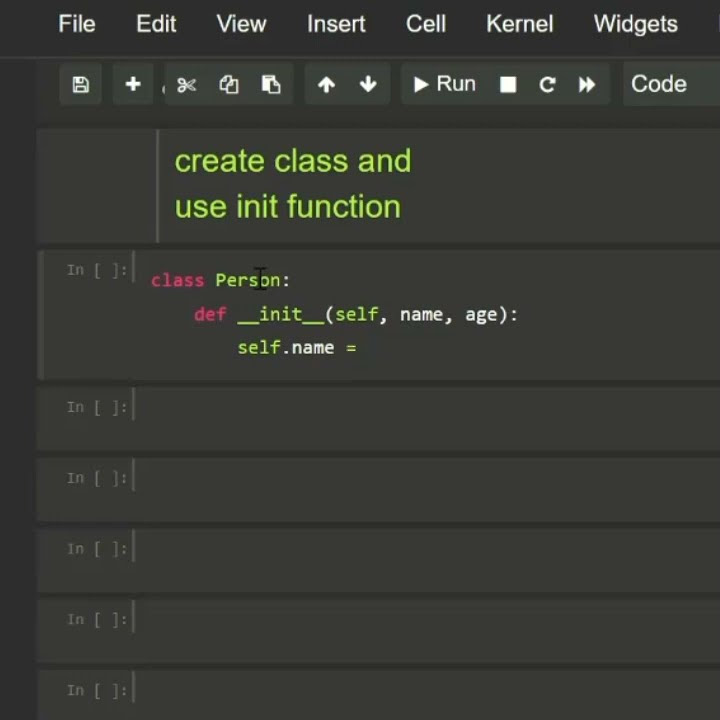Image resolution: width=720 pixels, height=720 pixels.
Task: Open the File menu
Action: tap(77, 24)
